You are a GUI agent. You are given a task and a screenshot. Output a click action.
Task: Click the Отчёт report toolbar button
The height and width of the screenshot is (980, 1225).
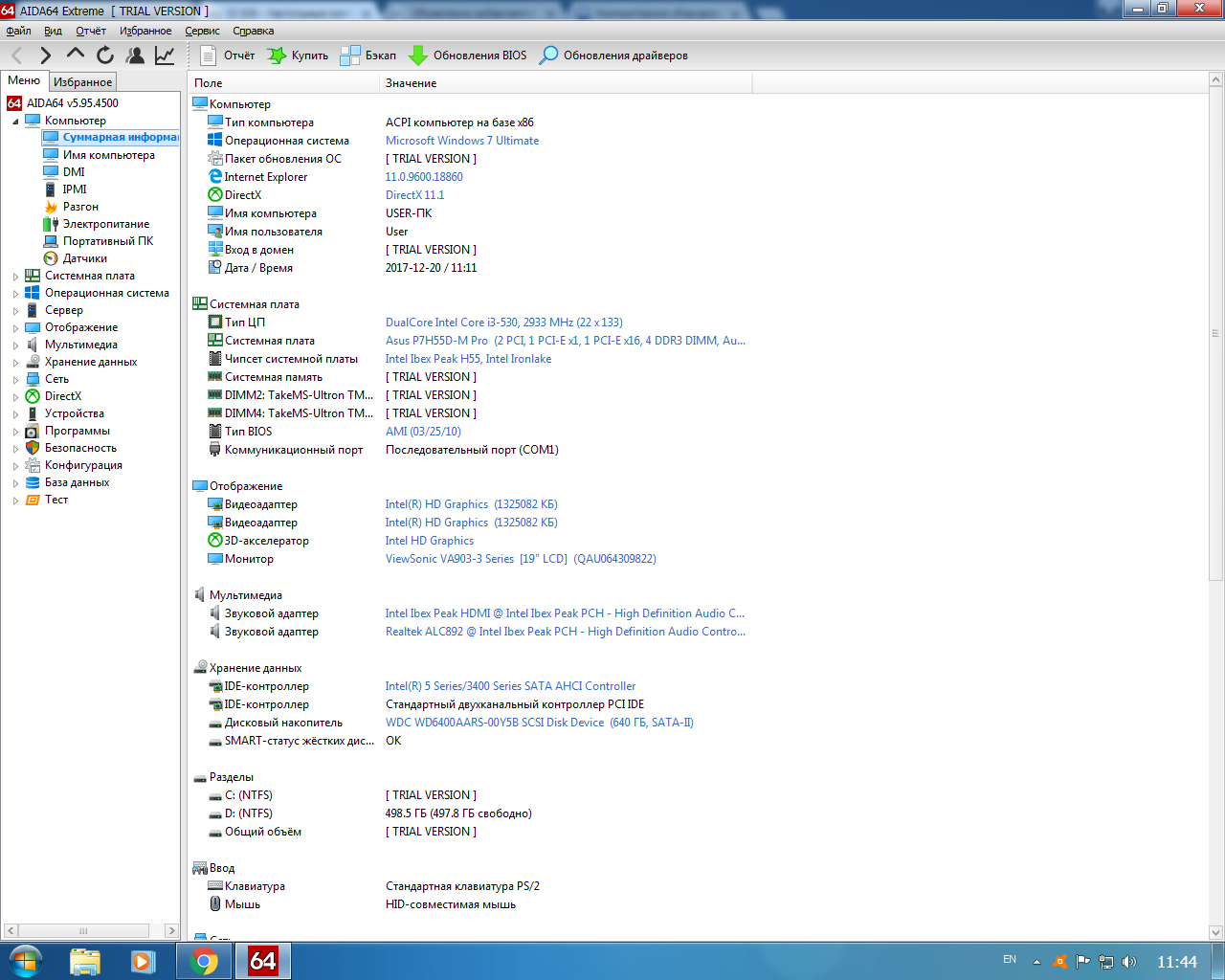pyautogui.click(x=228, y=56)
